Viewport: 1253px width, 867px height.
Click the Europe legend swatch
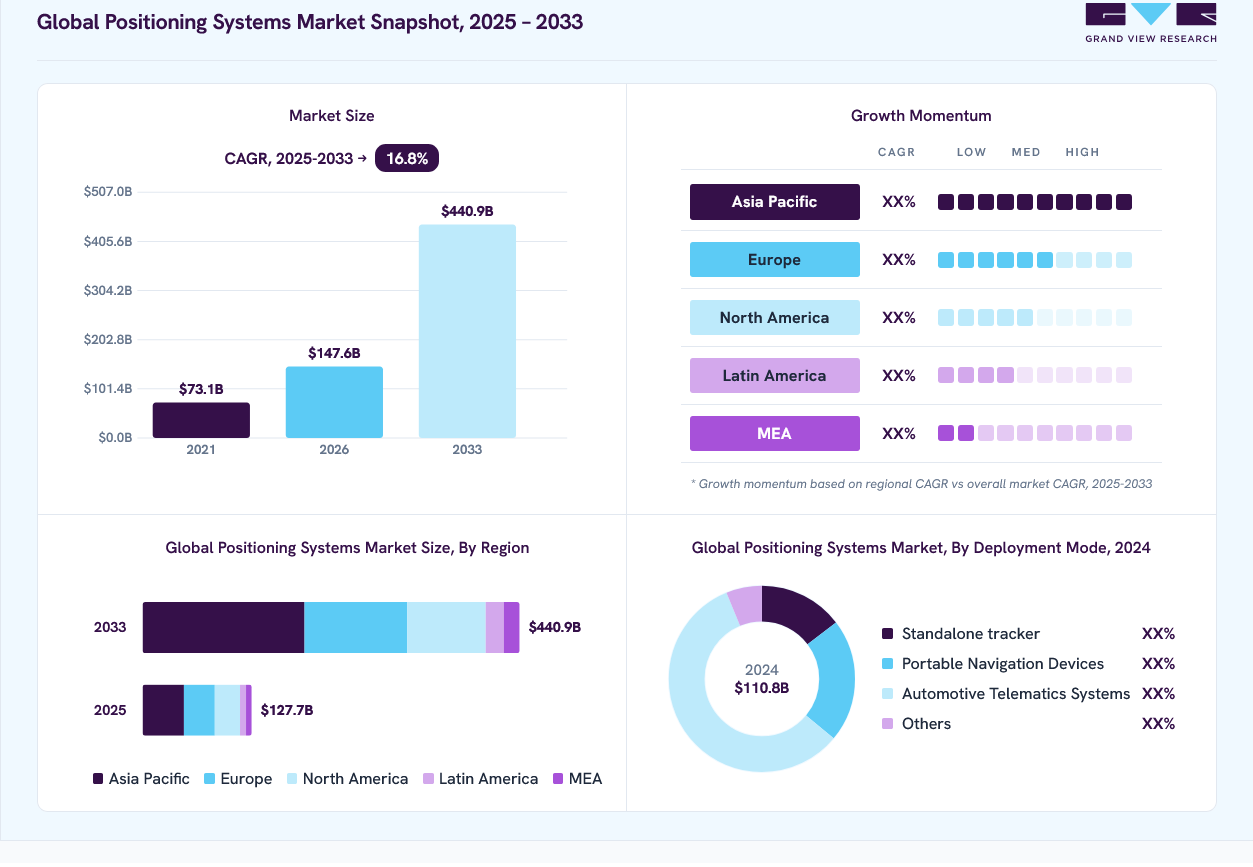click(x=210, y=779)
